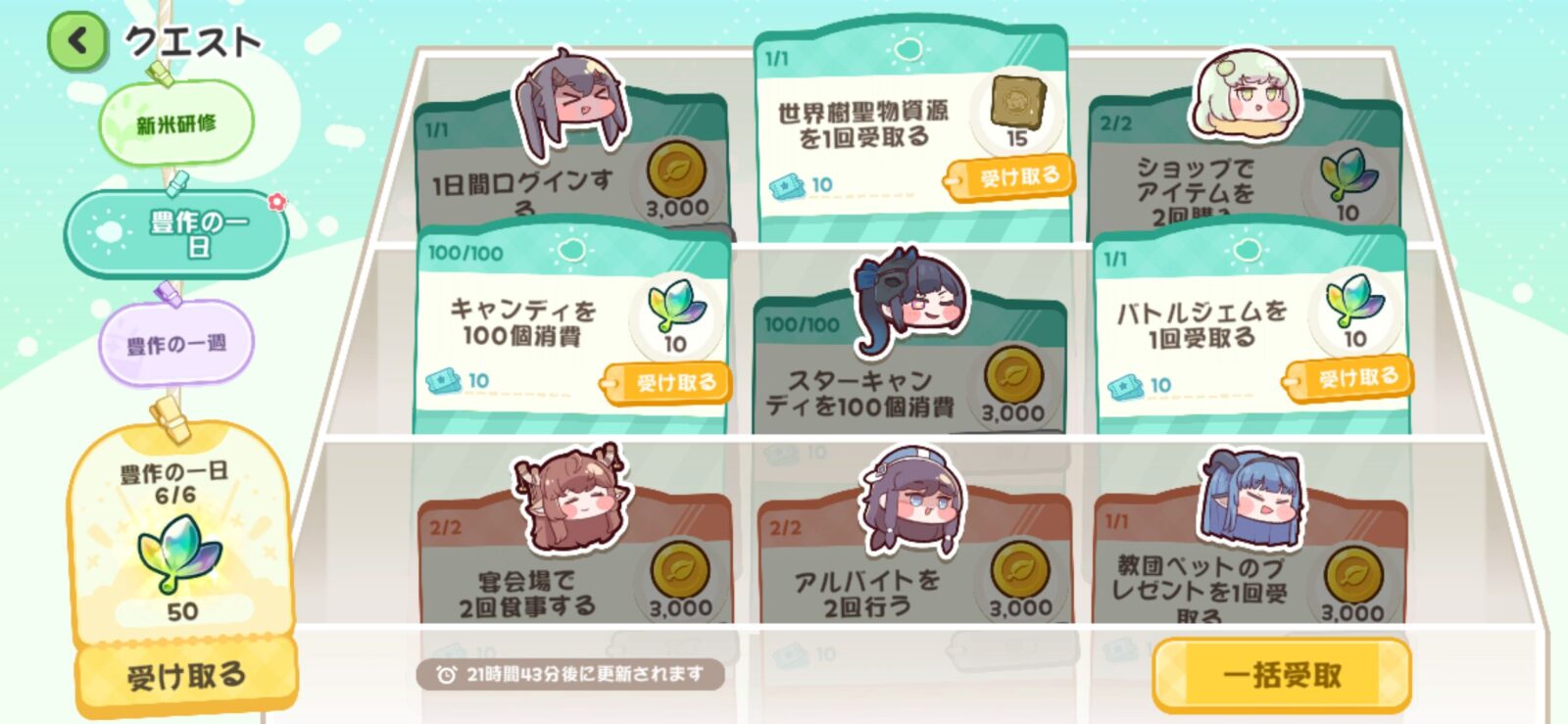Tap the green-haired character sticker
The image size is (1568, 724).
click(1246, 95)
